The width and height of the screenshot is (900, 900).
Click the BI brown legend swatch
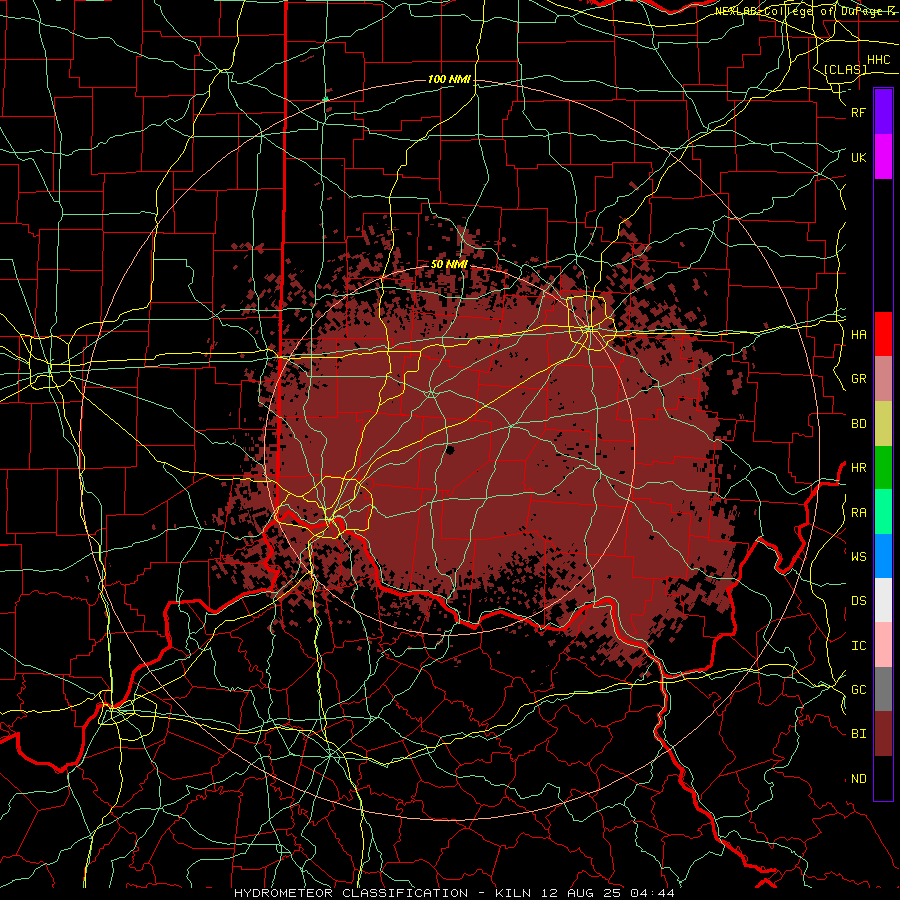point(883,734)
